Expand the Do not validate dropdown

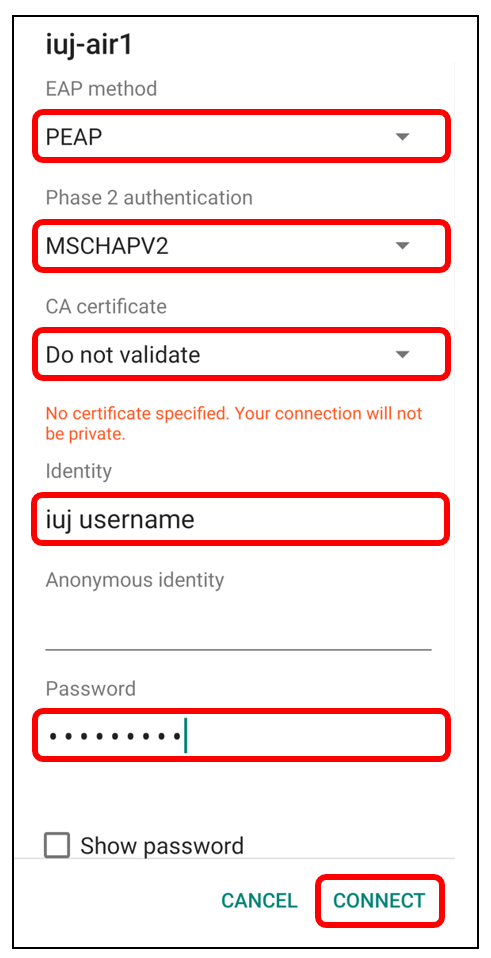241,354
